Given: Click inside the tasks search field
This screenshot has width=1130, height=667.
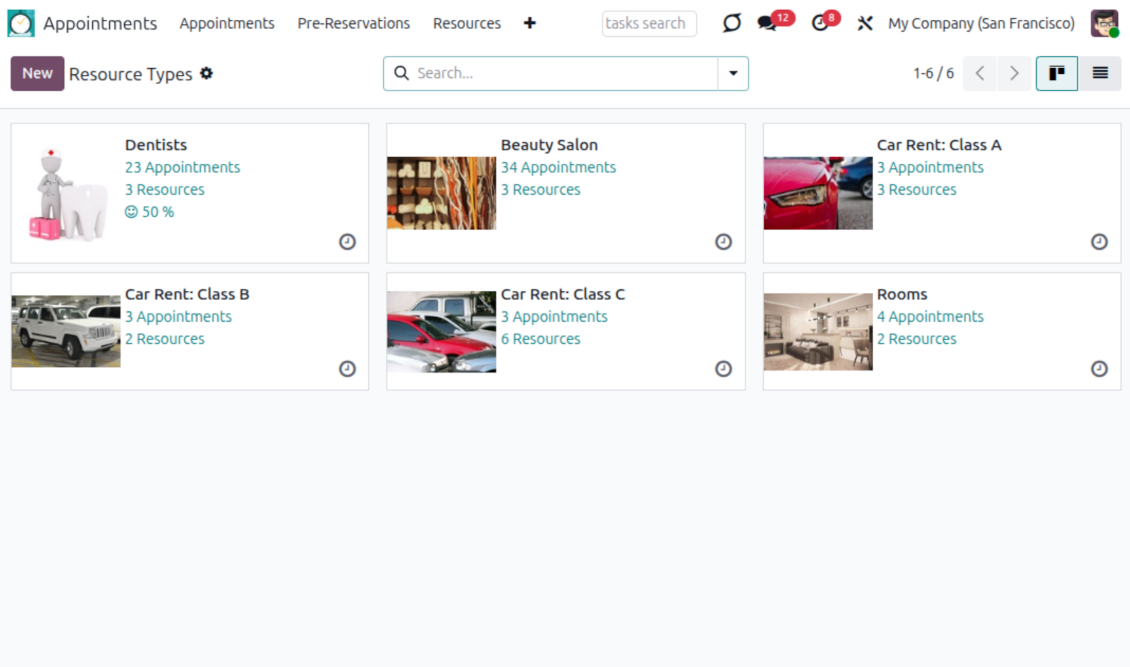Looking at the screenshot, I should [648, 23].
